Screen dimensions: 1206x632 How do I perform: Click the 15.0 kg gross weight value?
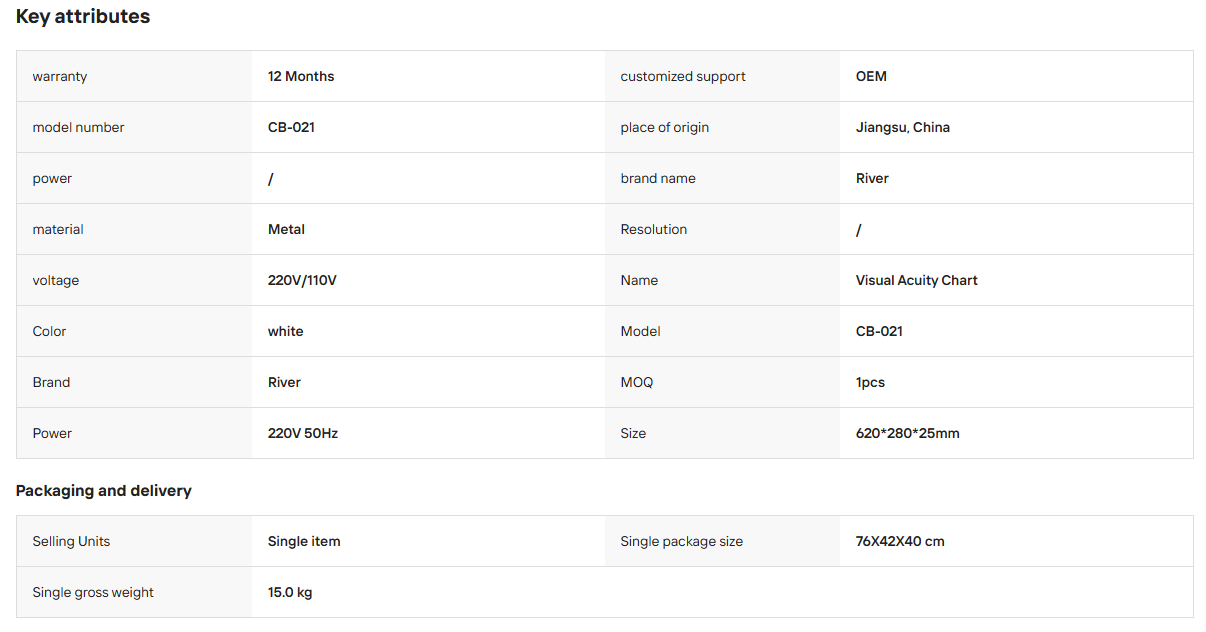click(x=290, y=593)
